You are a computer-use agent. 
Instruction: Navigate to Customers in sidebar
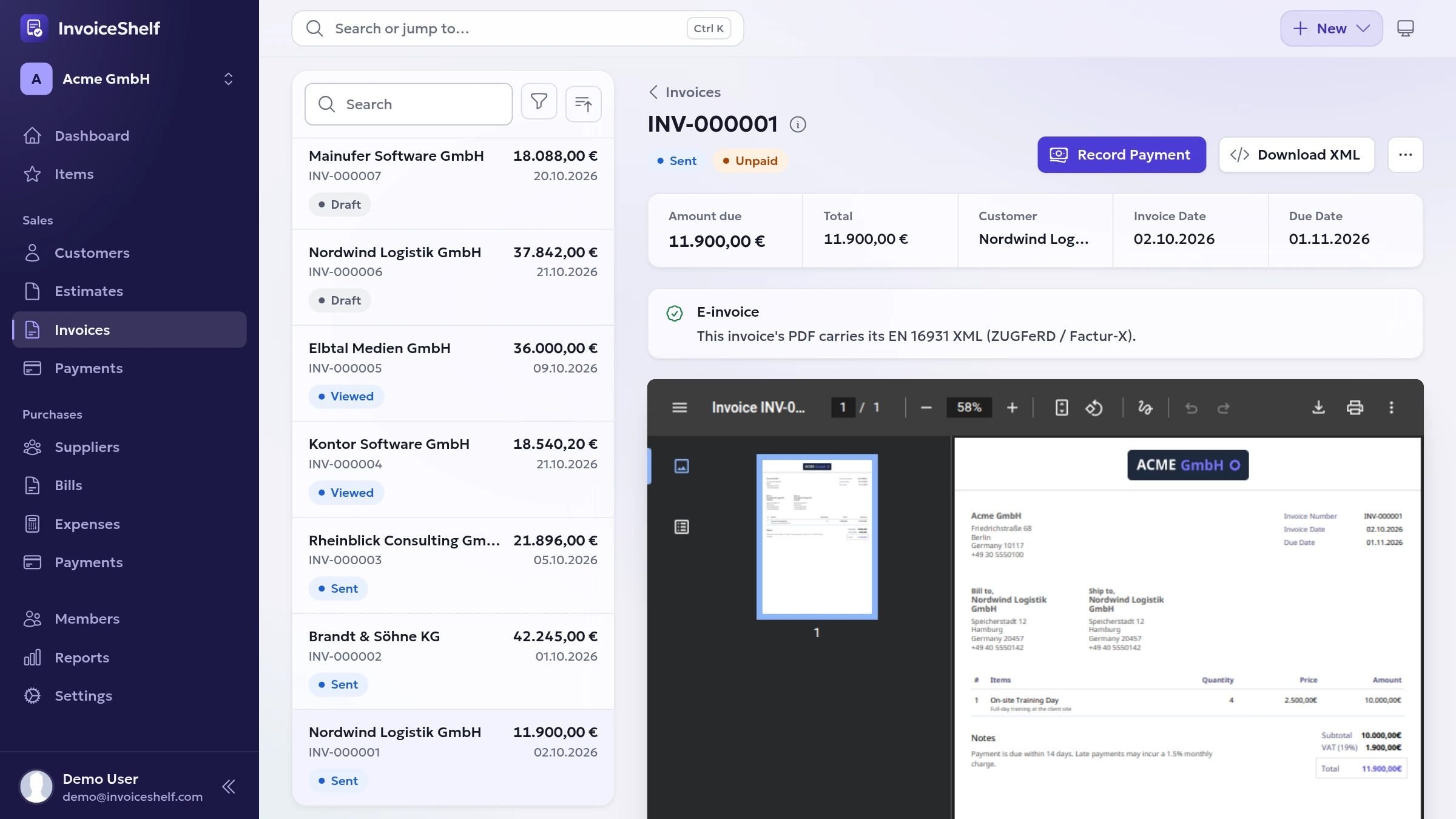point(129,253)
